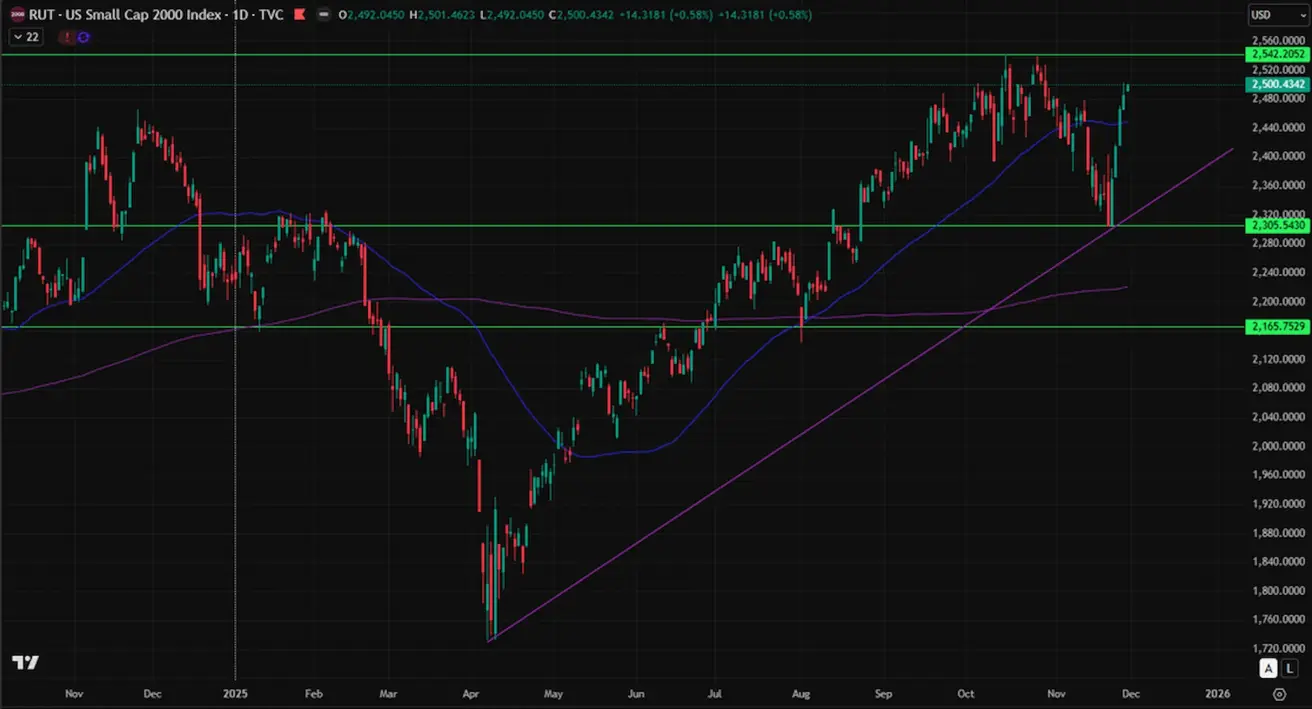1312x709 pixels.
Task: Click the Apr label on time axis
Action: 470,693
